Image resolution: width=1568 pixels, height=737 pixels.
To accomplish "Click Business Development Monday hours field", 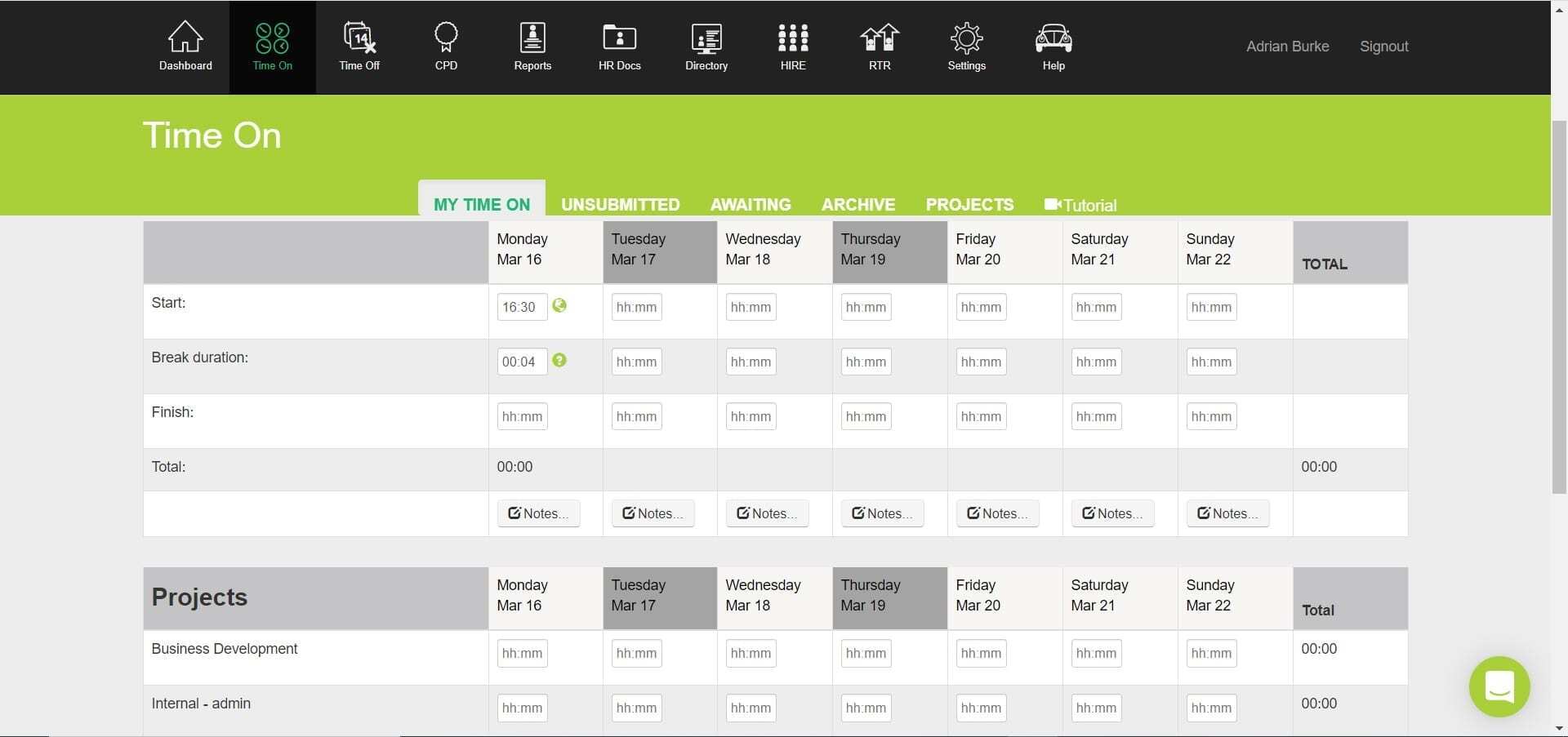I will 522,653.
